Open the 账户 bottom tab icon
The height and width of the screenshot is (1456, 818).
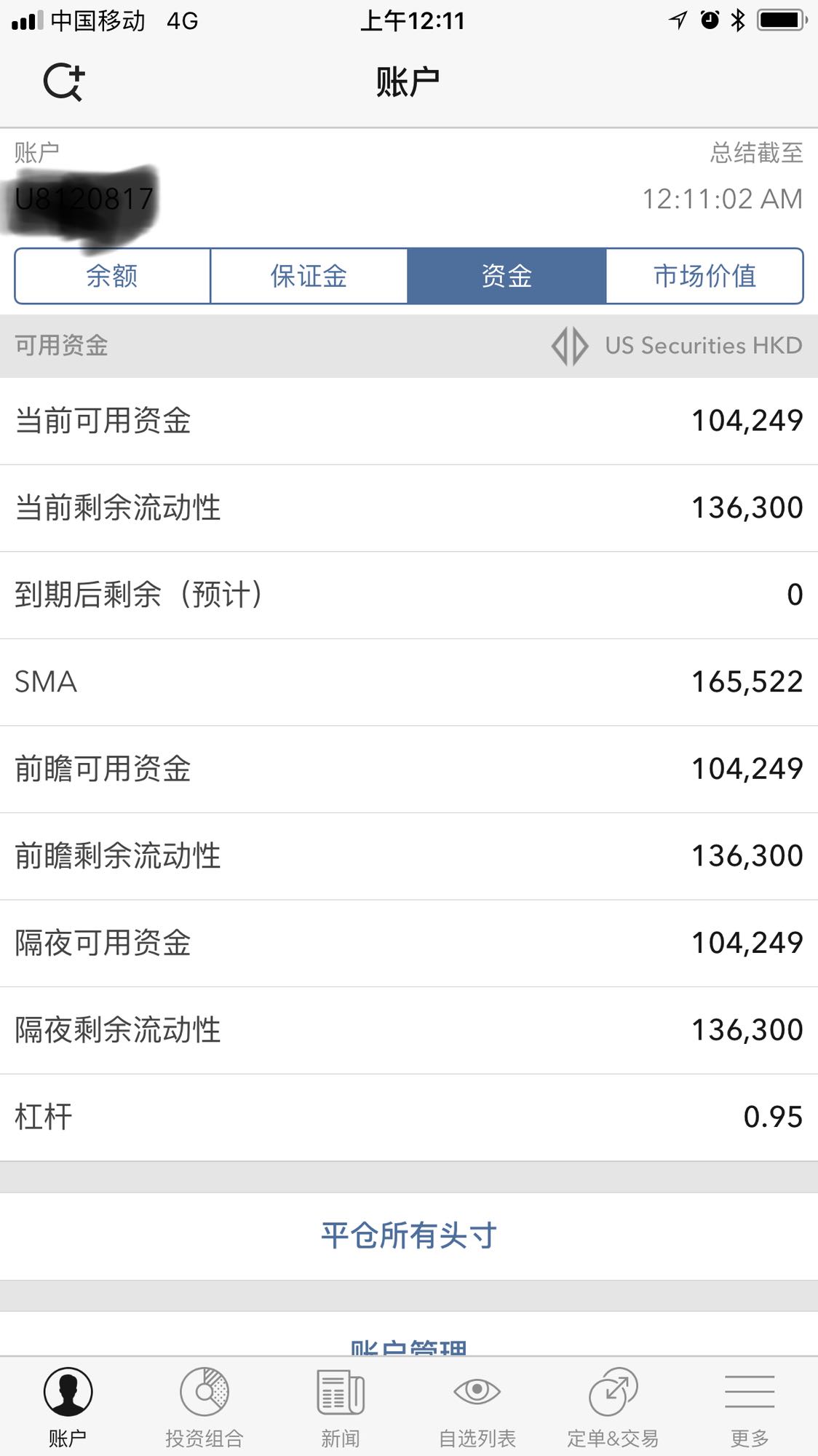point(68,1392)
